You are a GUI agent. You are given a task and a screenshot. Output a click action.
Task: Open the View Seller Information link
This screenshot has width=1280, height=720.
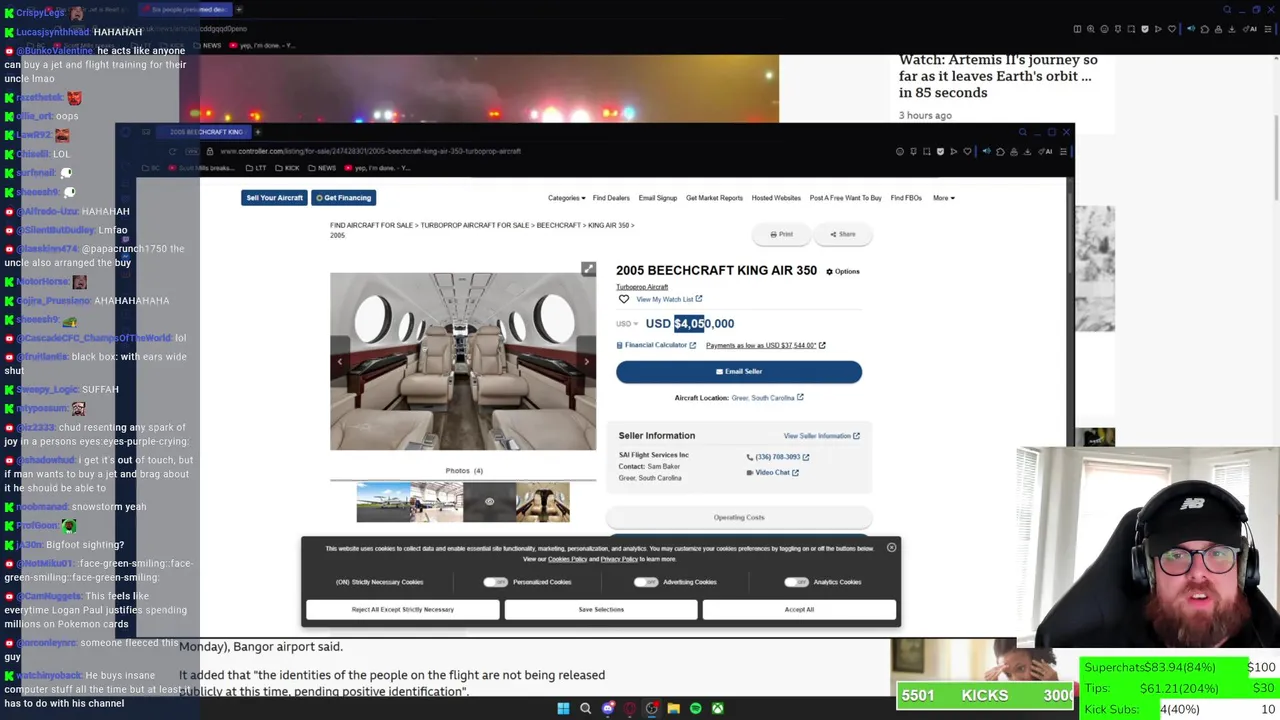pos(821,436)
